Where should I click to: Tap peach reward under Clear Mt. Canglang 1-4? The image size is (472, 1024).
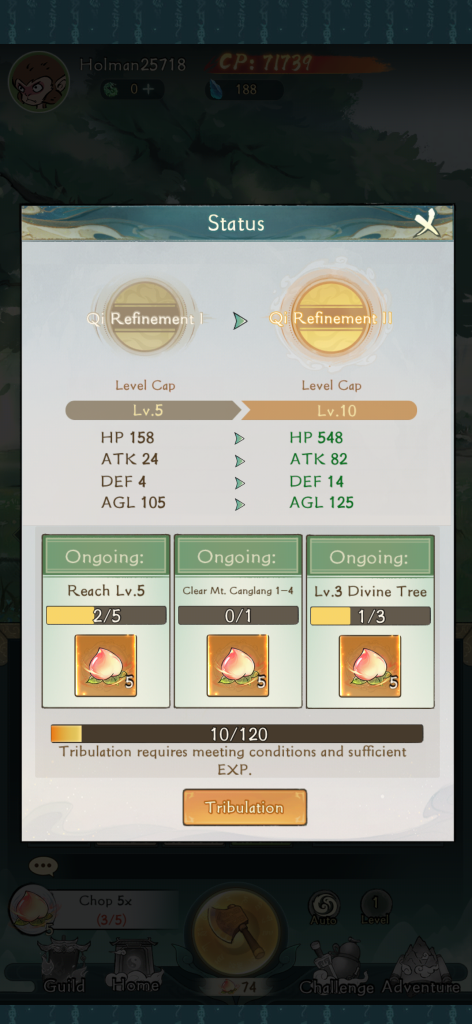[238, 665]
